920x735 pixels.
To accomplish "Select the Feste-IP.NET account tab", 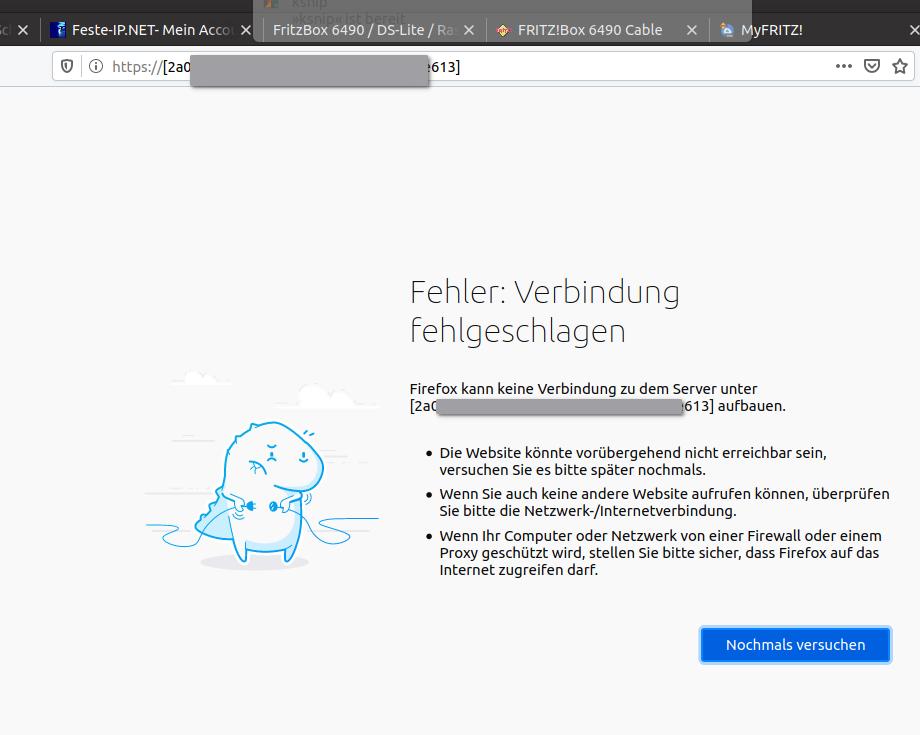I will coord(150,29).
